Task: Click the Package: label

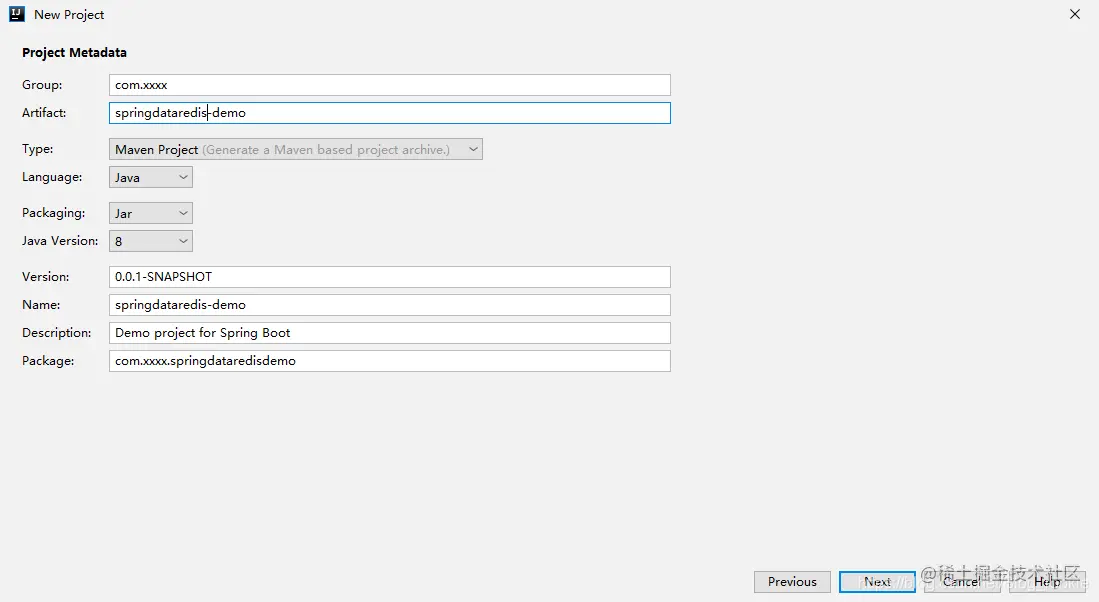Action: coord(48,361)
